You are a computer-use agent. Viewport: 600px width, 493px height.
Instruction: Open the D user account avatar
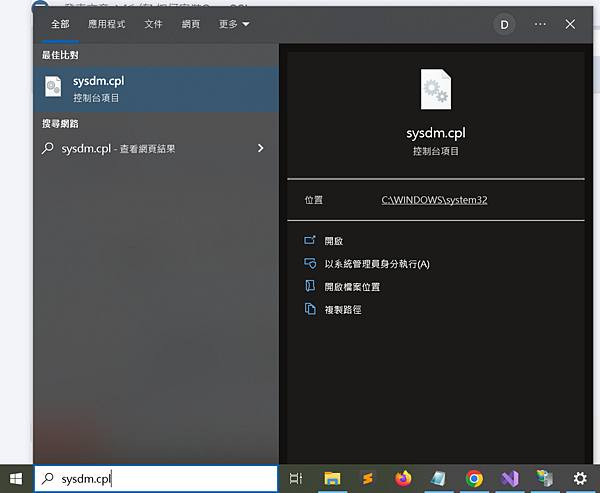pos(504,24)
